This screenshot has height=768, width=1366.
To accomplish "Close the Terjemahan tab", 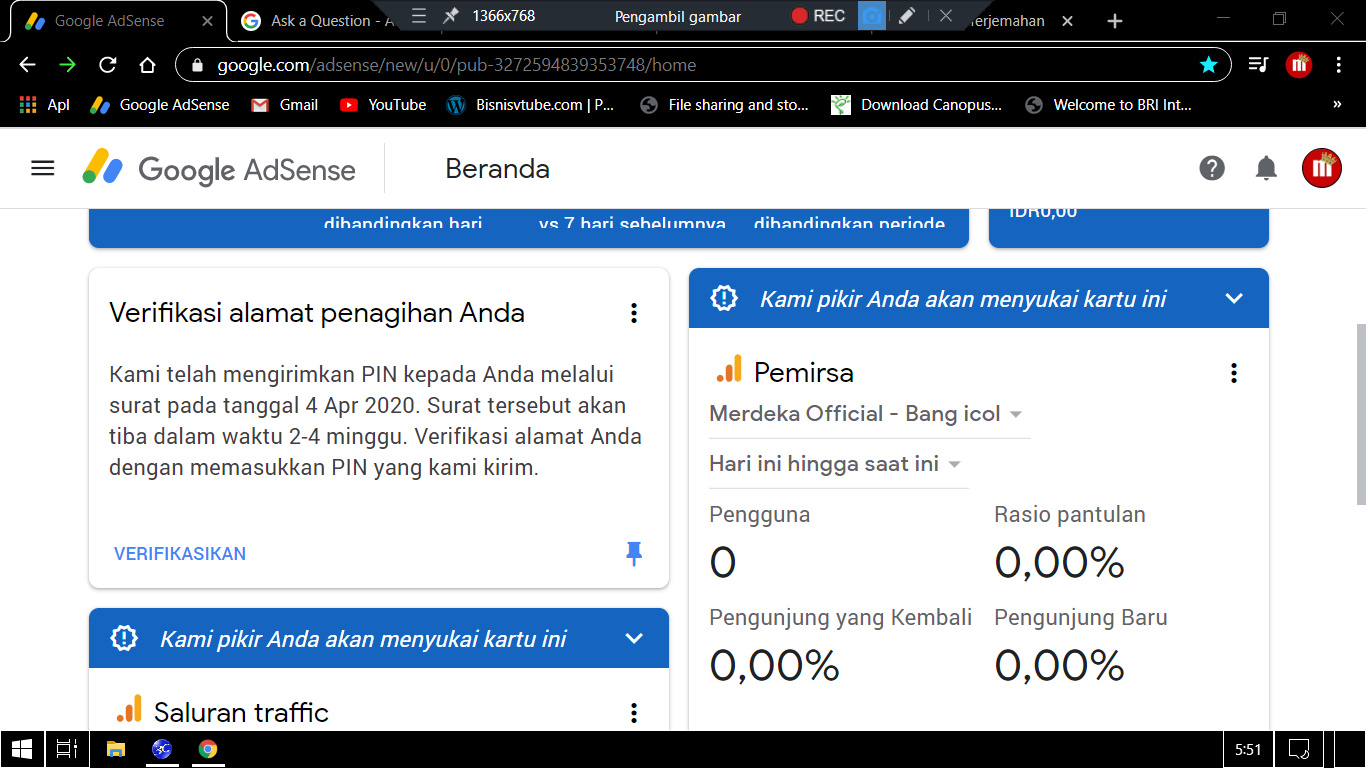I will point(1067,20).
